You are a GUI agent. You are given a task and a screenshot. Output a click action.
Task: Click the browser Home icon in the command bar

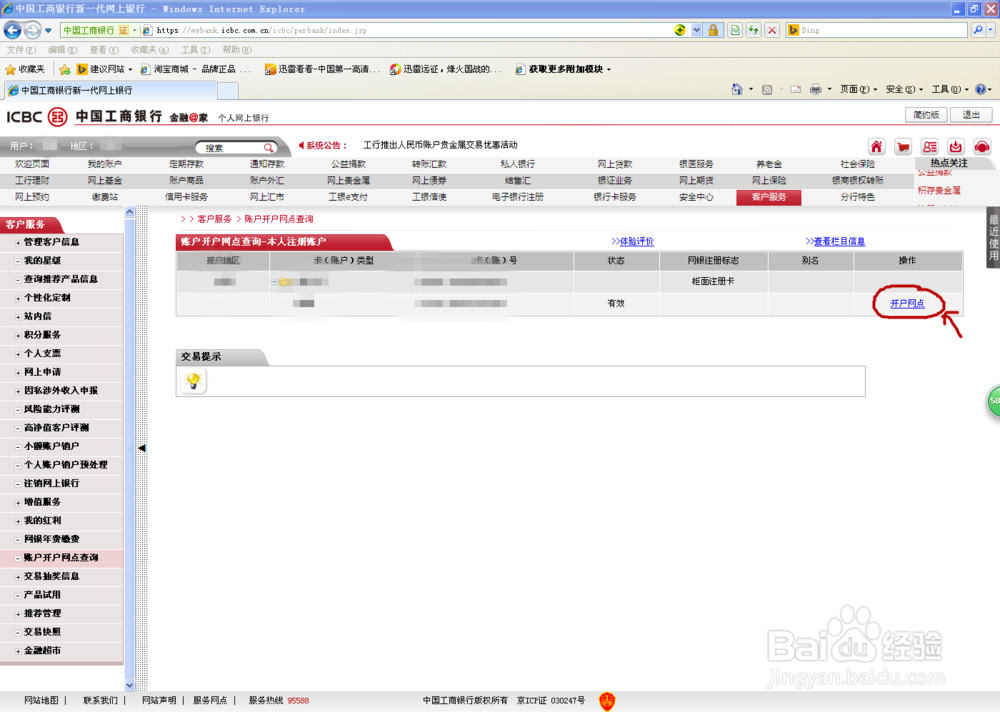pyautogui.click(x=737, y=89)
